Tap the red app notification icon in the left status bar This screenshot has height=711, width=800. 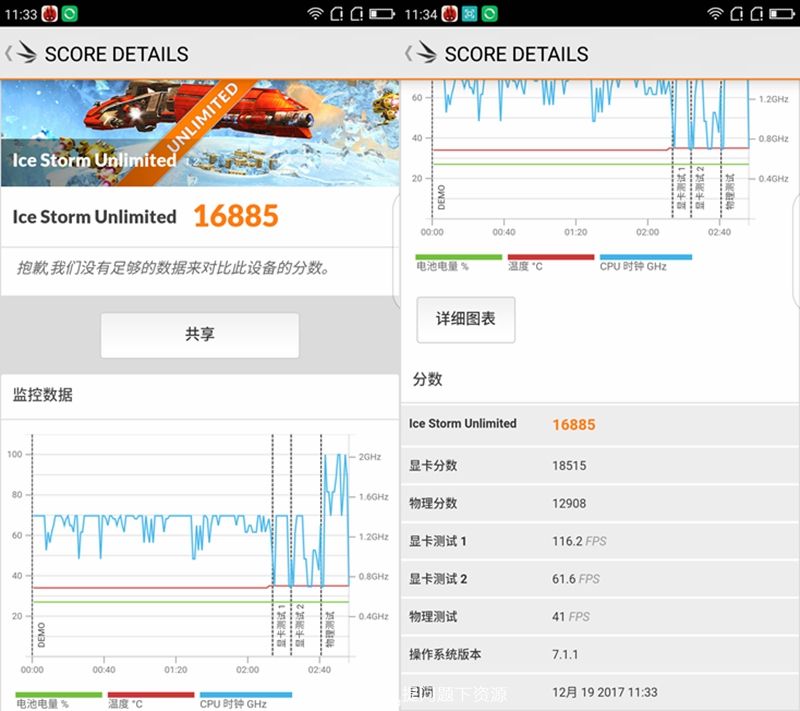pyautogui.click(x=49, y=14)
